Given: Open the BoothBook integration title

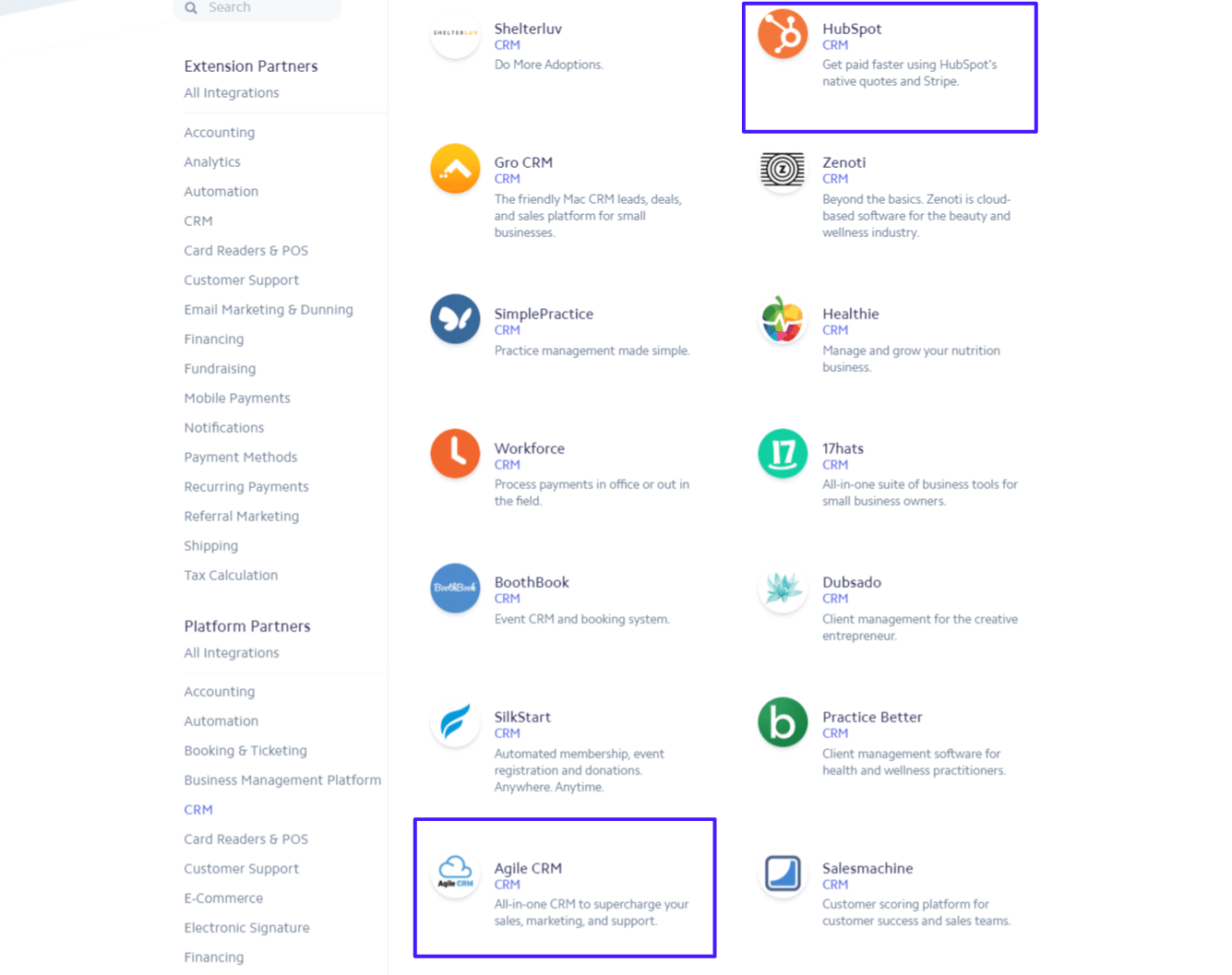Looking at the screenshot, I should tap(532, 582).
